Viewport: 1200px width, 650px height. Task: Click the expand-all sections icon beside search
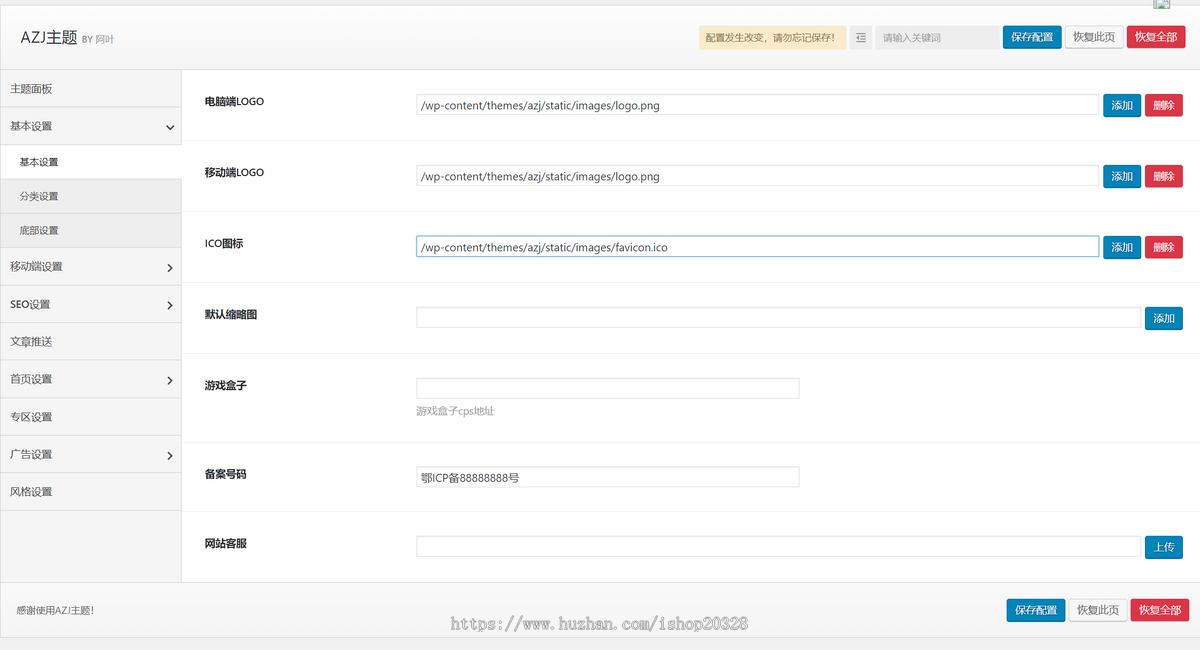860,38
